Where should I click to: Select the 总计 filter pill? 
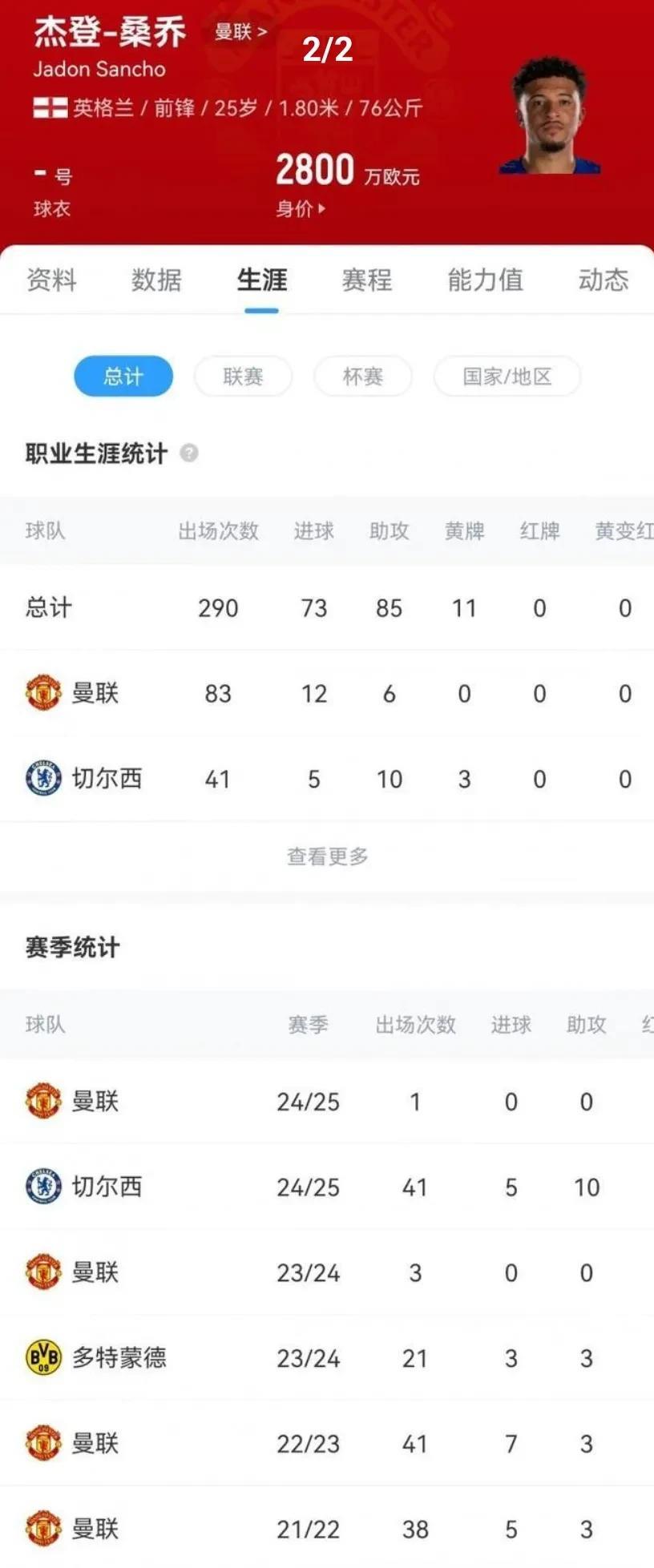[123, 377]
